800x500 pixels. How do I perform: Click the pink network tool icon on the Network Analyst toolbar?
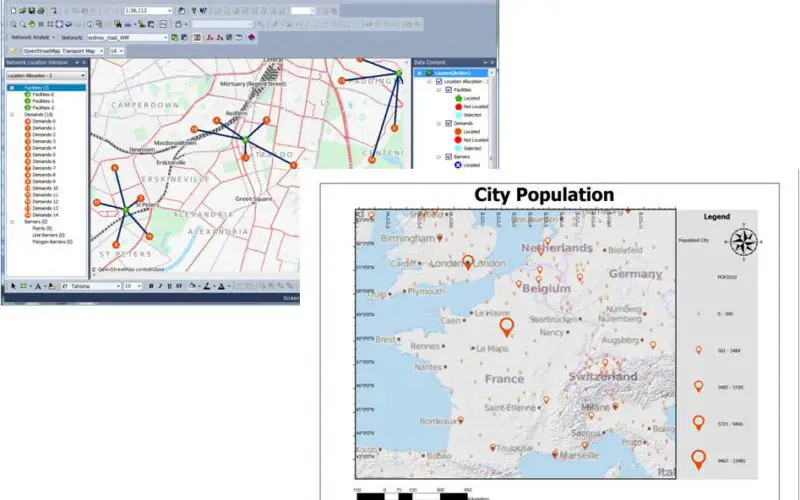[252, 37]
